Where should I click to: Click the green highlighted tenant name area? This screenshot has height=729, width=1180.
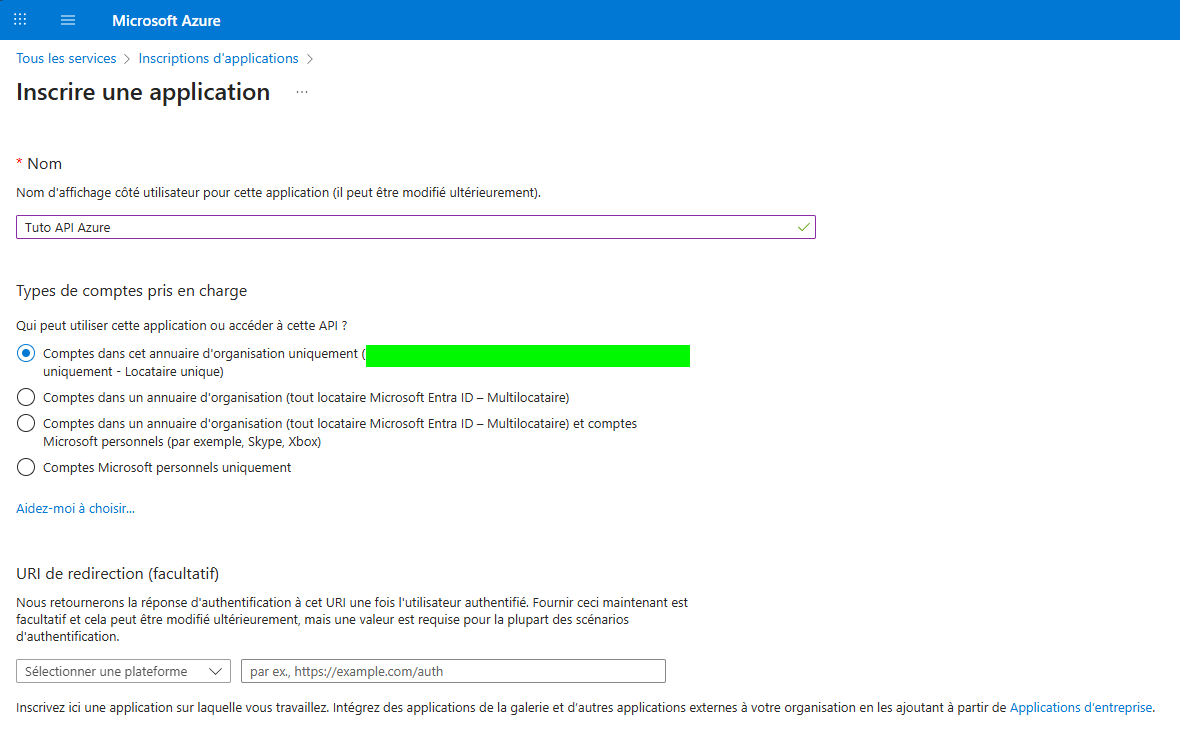528,355
